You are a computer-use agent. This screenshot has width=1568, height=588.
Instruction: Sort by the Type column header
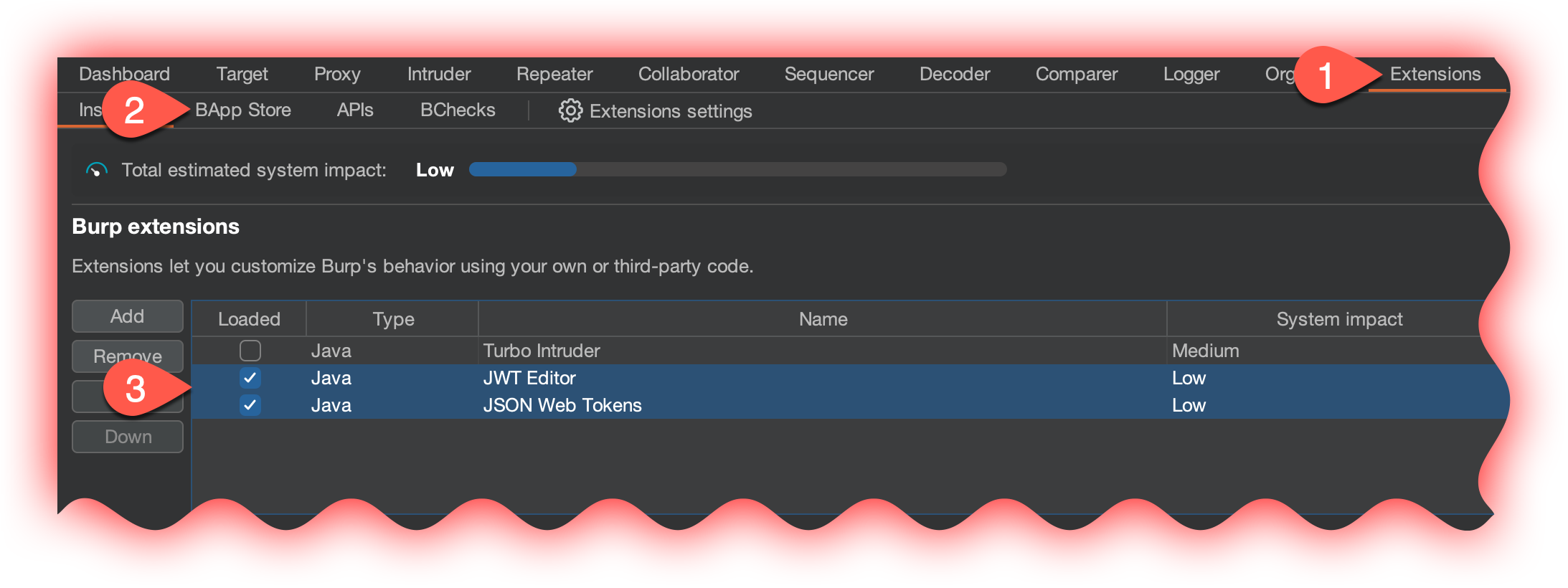point(393,319)
